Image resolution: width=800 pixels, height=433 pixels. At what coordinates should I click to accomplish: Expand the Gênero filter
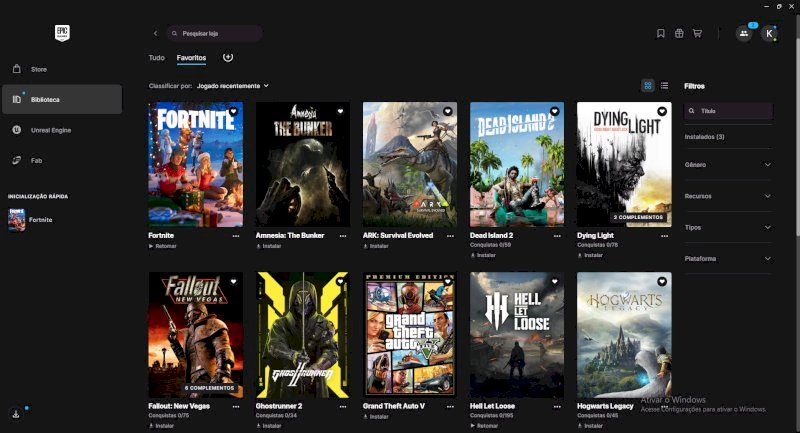[728, 165]
